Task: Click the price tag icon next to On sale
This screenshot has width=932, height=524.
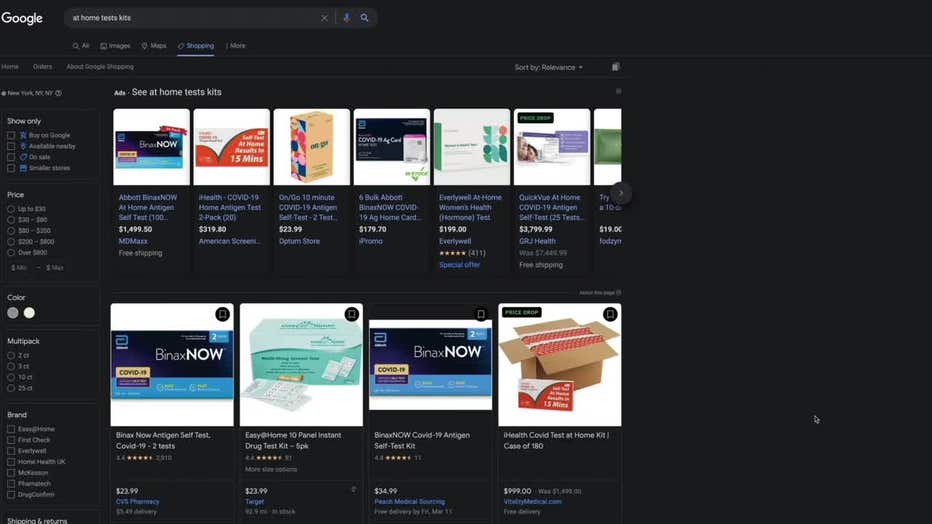Action: coord(23,157)
